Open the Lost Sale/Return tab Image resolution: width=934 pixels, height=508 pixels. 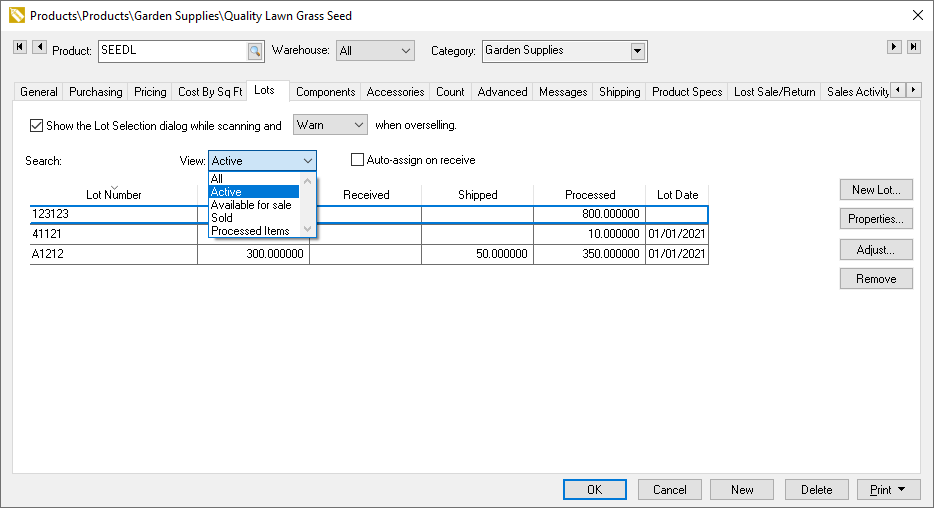(774, 92)
